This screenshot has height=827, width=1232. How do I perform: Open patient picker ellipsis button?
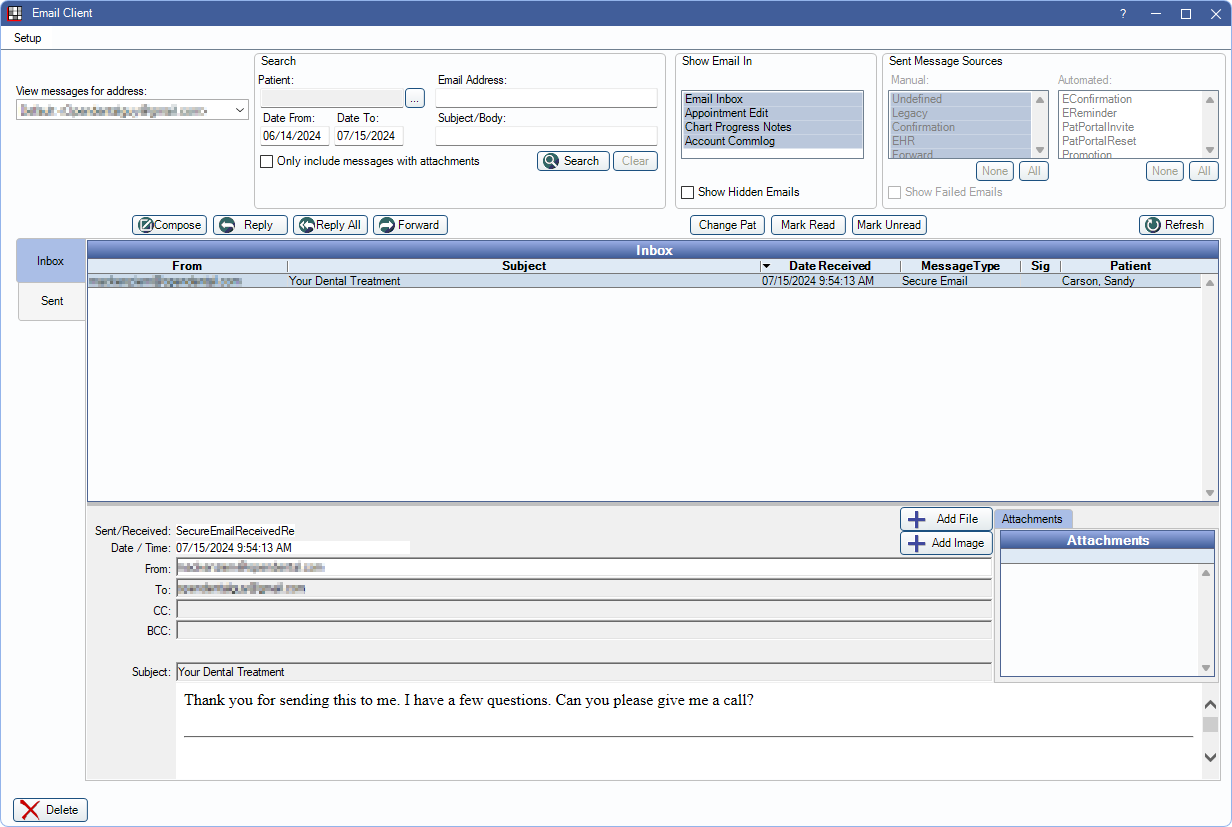click(415, 98)
